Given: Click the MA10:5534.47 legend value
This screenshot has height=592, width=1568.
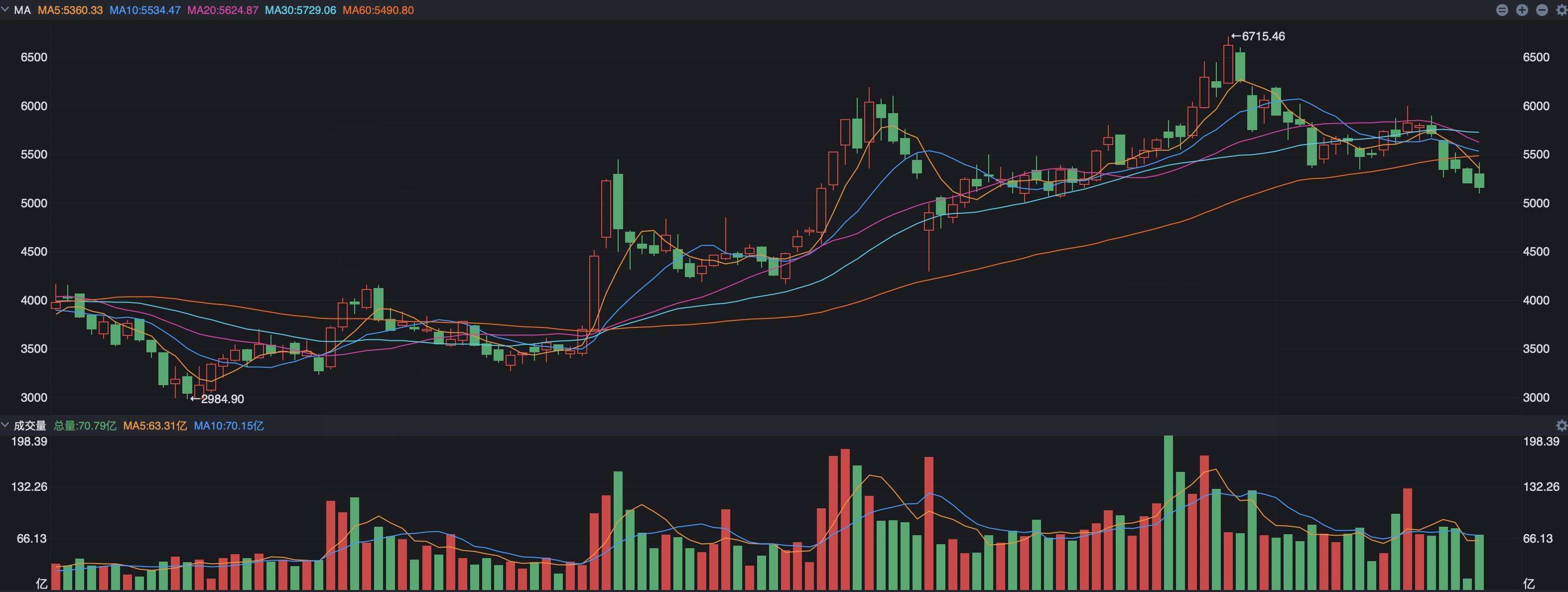Looking at the screenshot, I should pyautogui.click(x=145, y=10).
